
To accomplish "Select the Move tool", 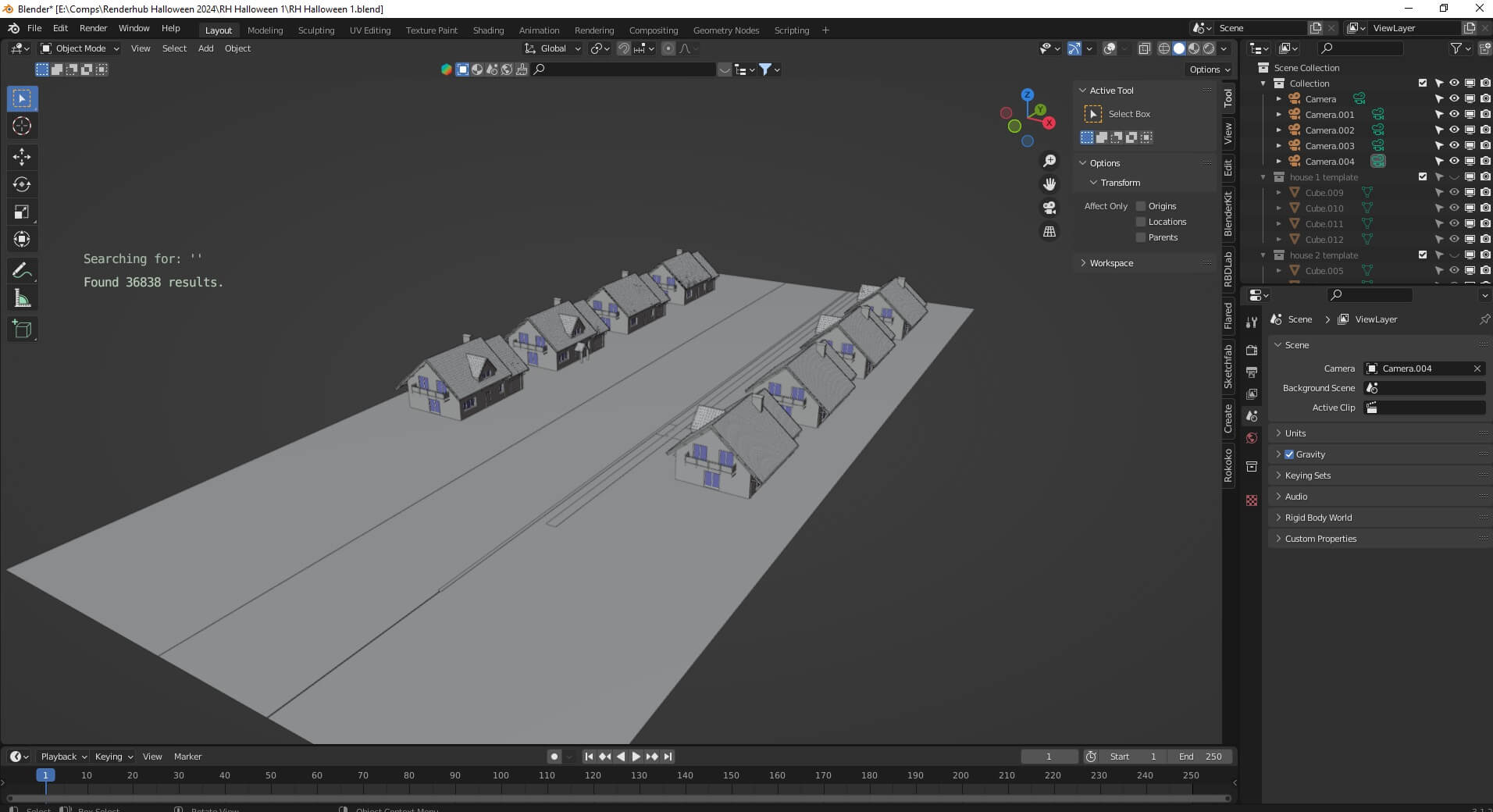I will pos(22,157).
